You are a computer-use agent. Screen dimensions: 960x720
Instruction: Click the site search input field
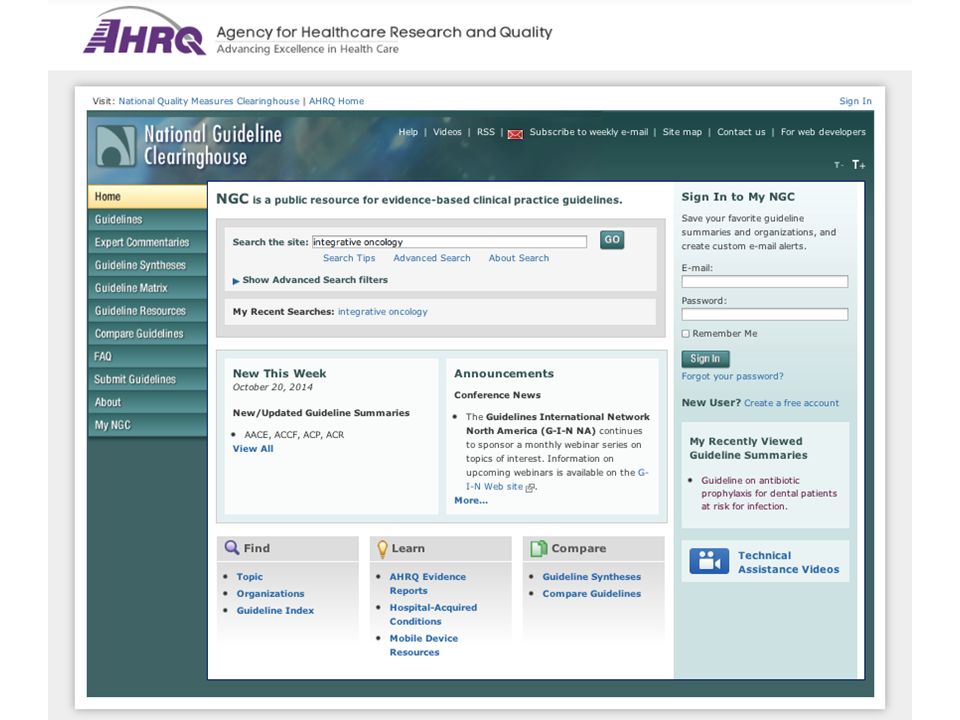(449, 242)
